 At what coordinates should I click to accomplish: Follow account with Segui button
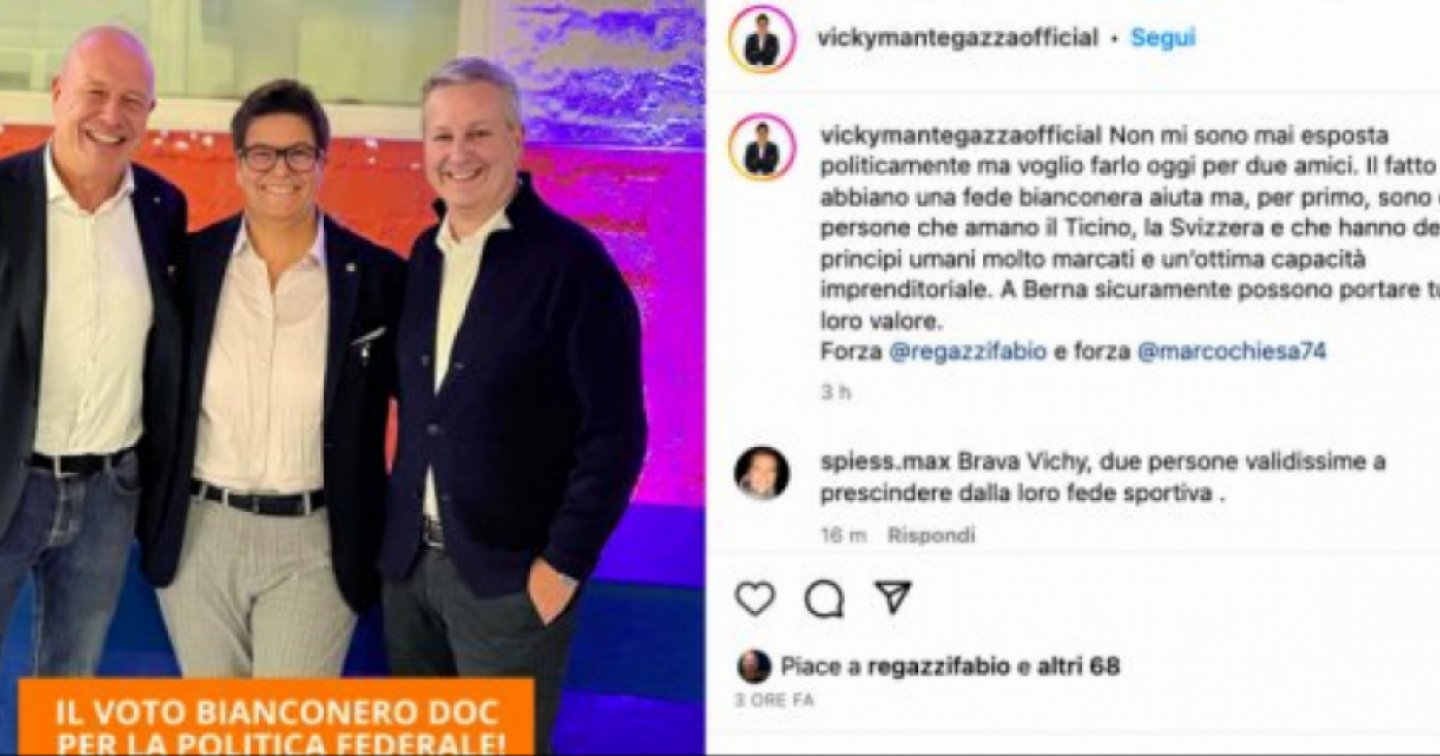click(1162, 38)
